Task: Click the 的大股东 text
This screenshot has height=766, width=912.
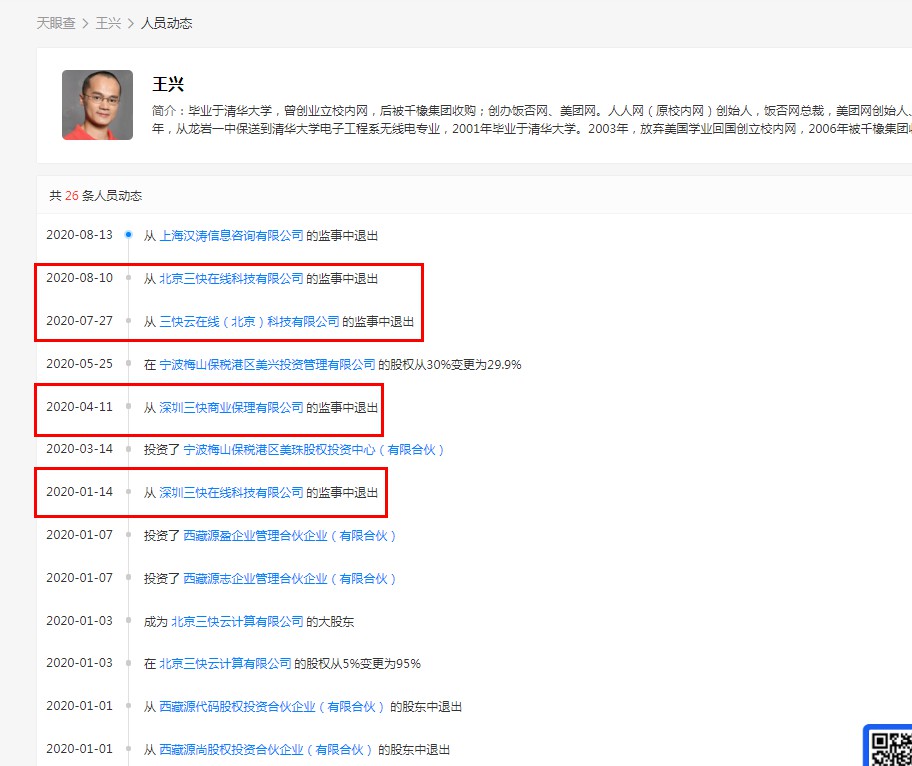Action: [330, 622]
